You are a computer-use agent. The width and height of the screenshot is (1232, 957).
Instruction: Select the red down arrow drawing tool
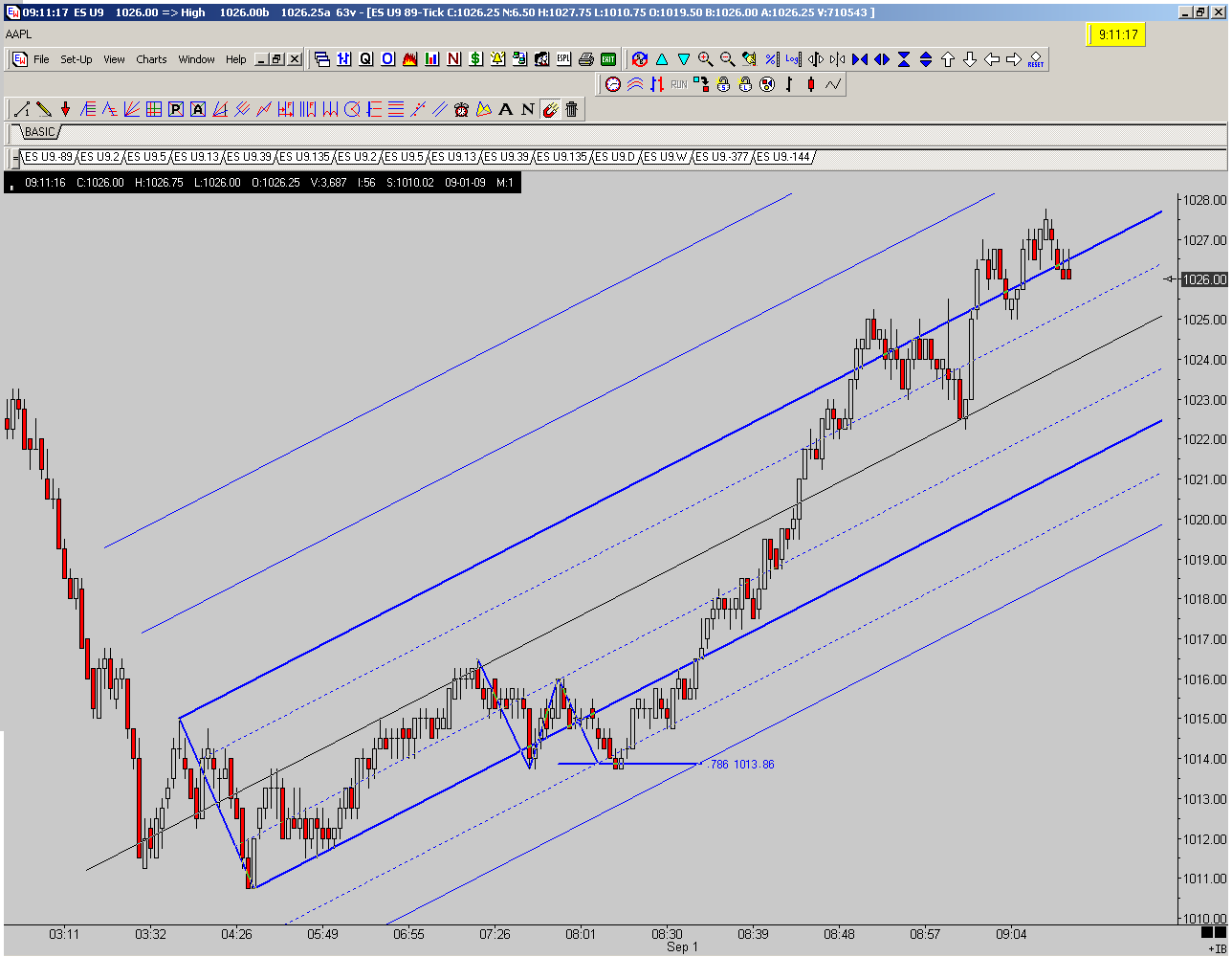point(65,109)
